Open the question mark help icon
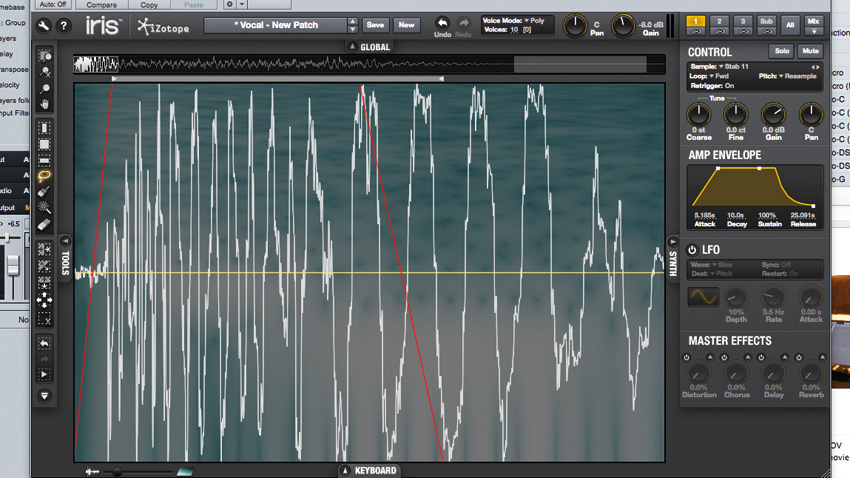 (63, 25)
